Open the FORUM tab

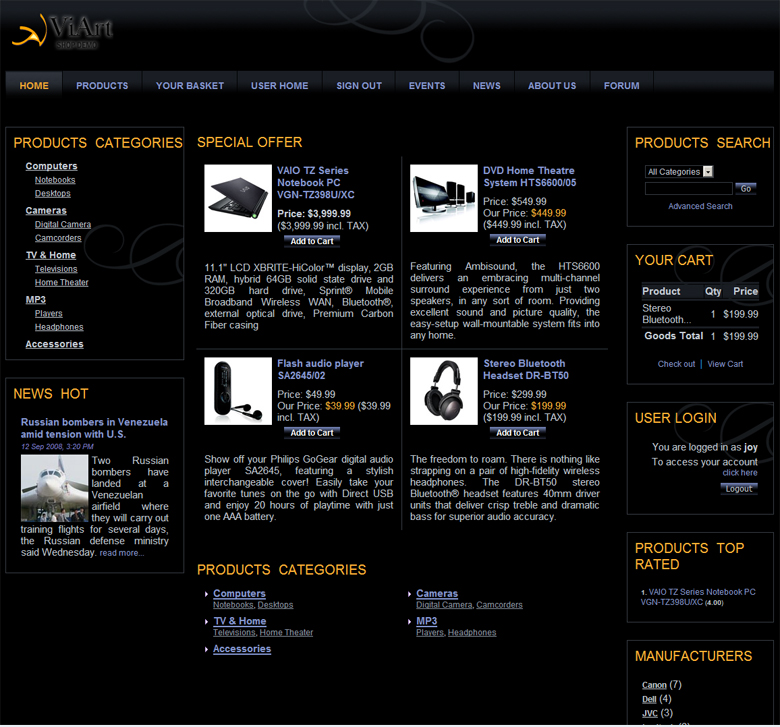(x=621, y=86)
